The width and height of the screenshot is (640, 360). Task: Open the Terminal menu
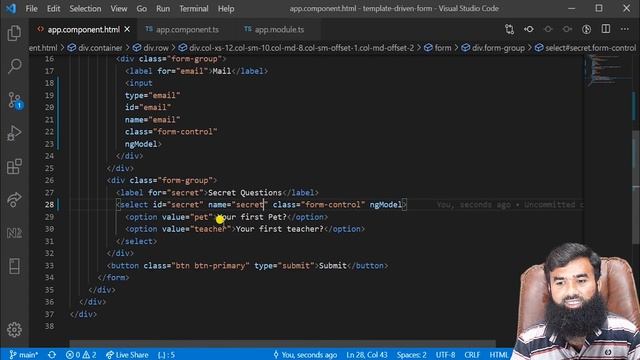point(193,9)
